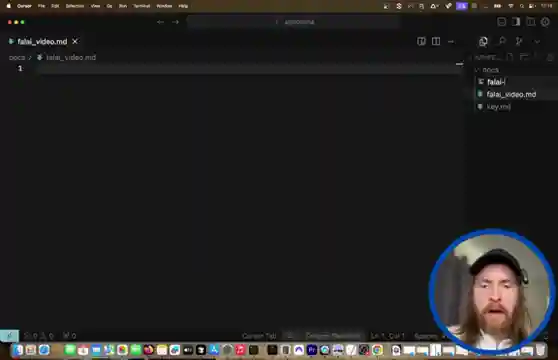Viewport: 558px width, 360px height.
Task: Open the View menu
Action: 95,6
